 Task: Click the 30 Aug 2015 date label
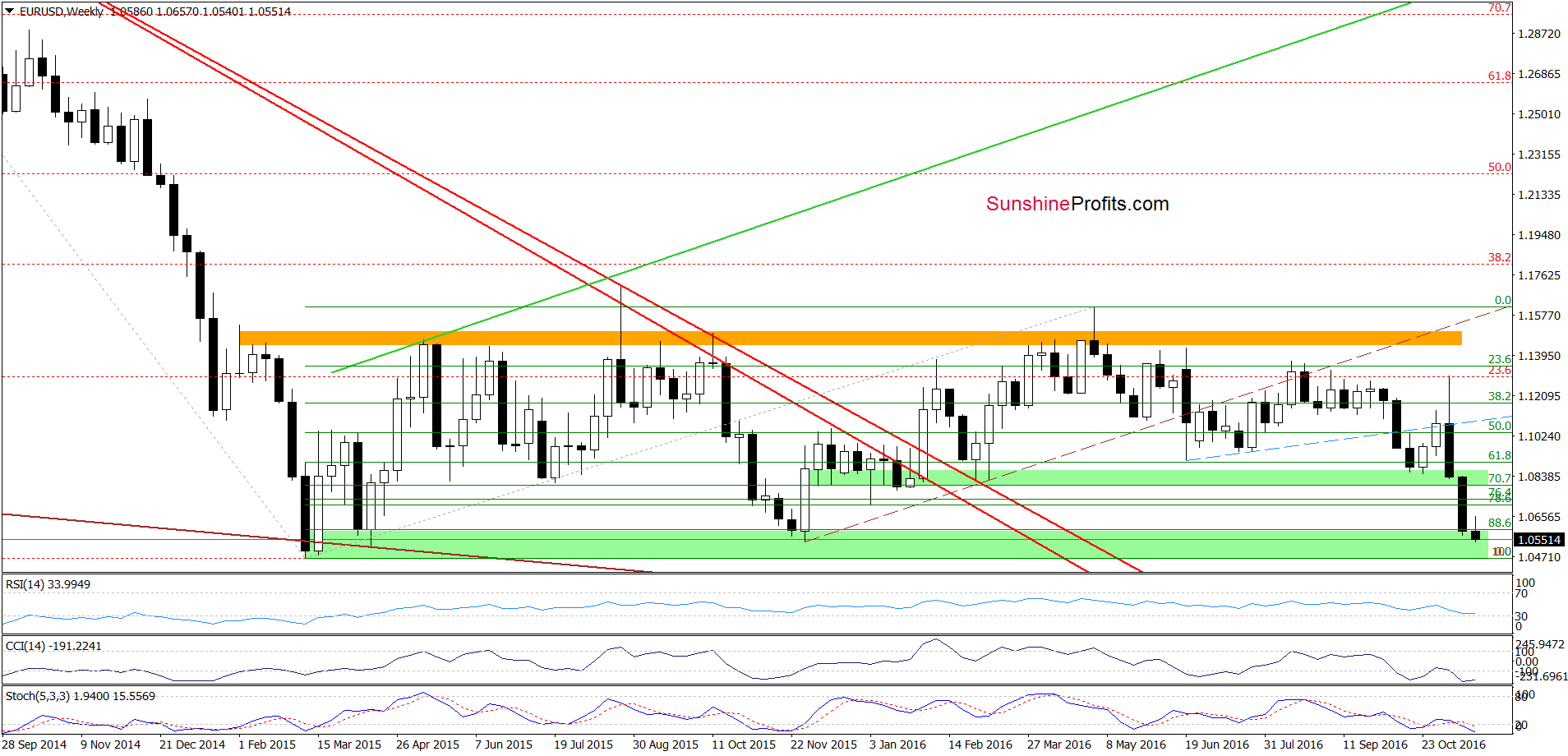click(666, 744)
